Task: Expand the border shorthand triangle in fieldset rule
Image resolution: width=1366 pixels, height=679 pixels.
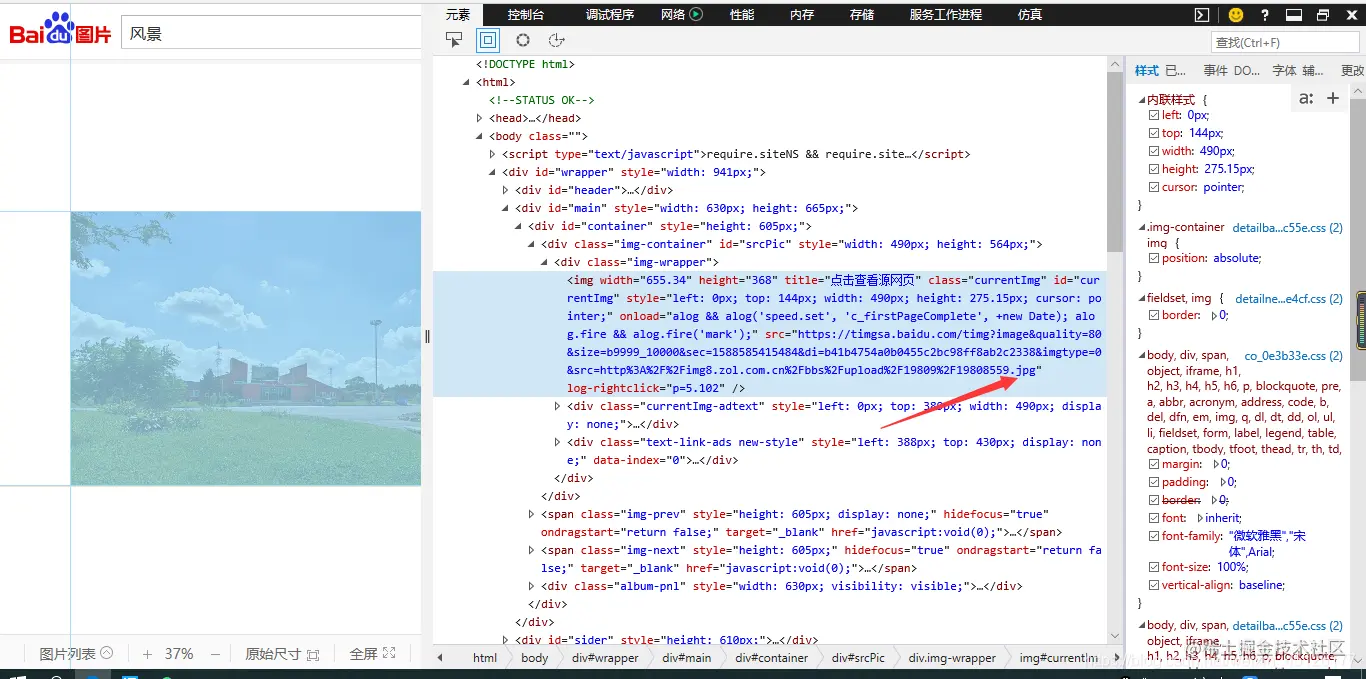Action: (1214, 315)
